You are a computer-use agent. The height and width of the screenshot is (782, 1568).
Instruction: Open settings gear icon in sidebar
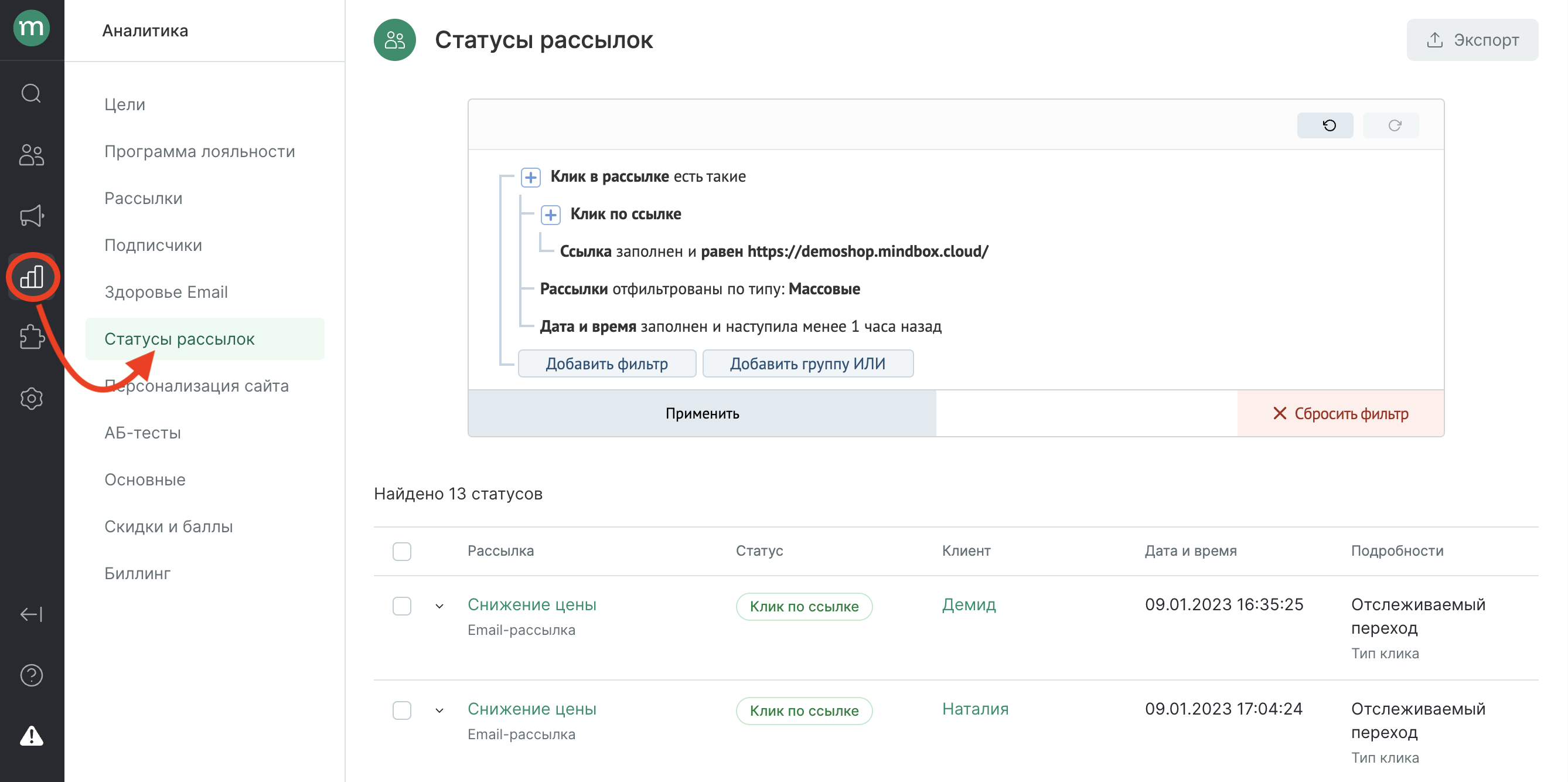pos(32,399)
